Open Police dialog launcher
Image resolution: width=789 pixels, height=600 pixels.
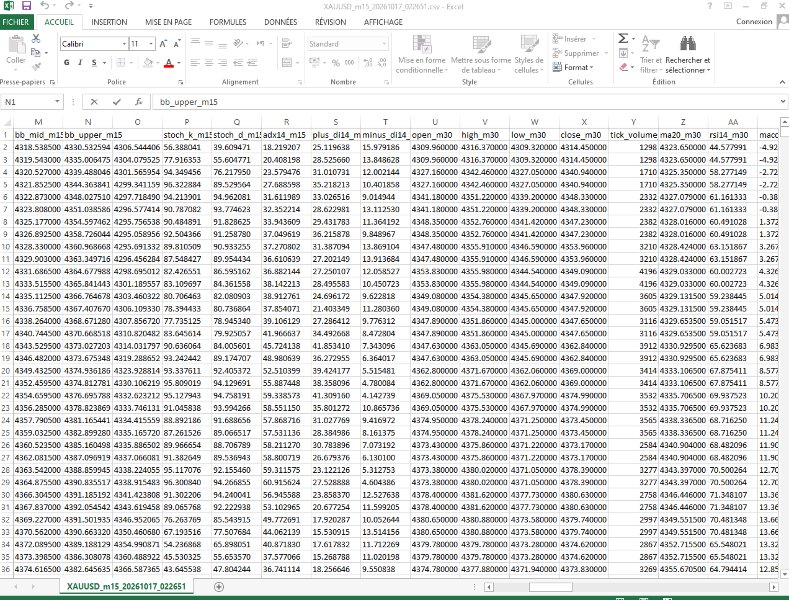click(181, 82)
